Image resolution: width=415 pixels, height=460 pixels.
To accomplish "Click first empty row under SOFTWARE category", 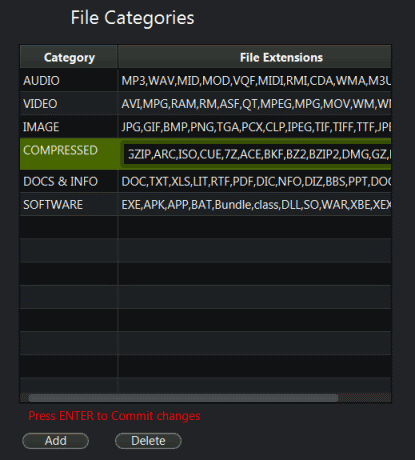I will click(69, 227).
